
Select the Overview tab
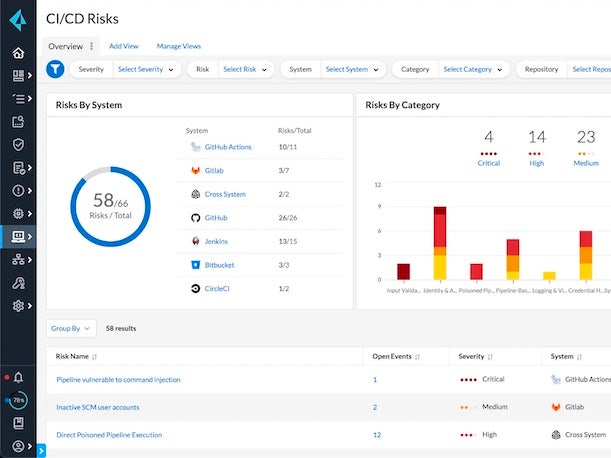pos(66,46)
